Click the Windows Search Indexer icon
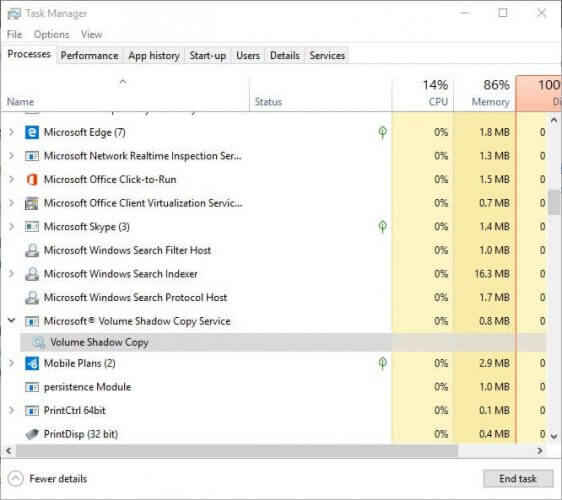 [x=32, y=274]
